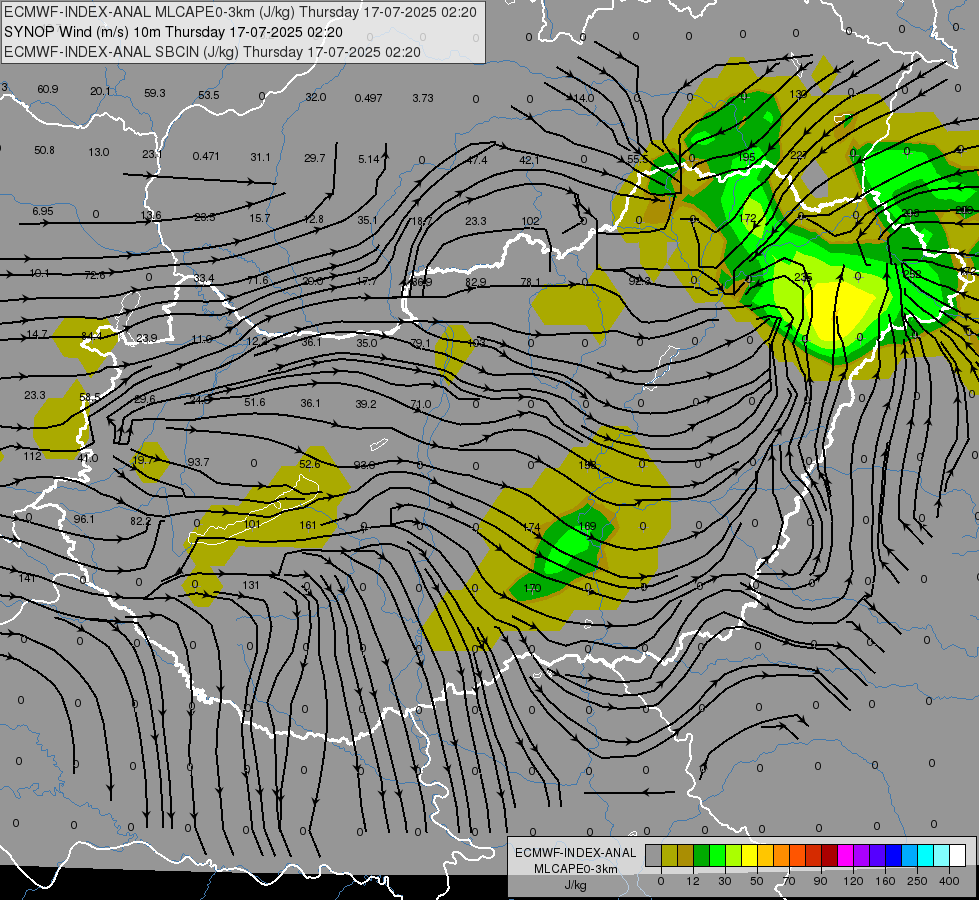Click the MLCAPE0-3km legend title
979x900 pixels.
coord(575,869)
